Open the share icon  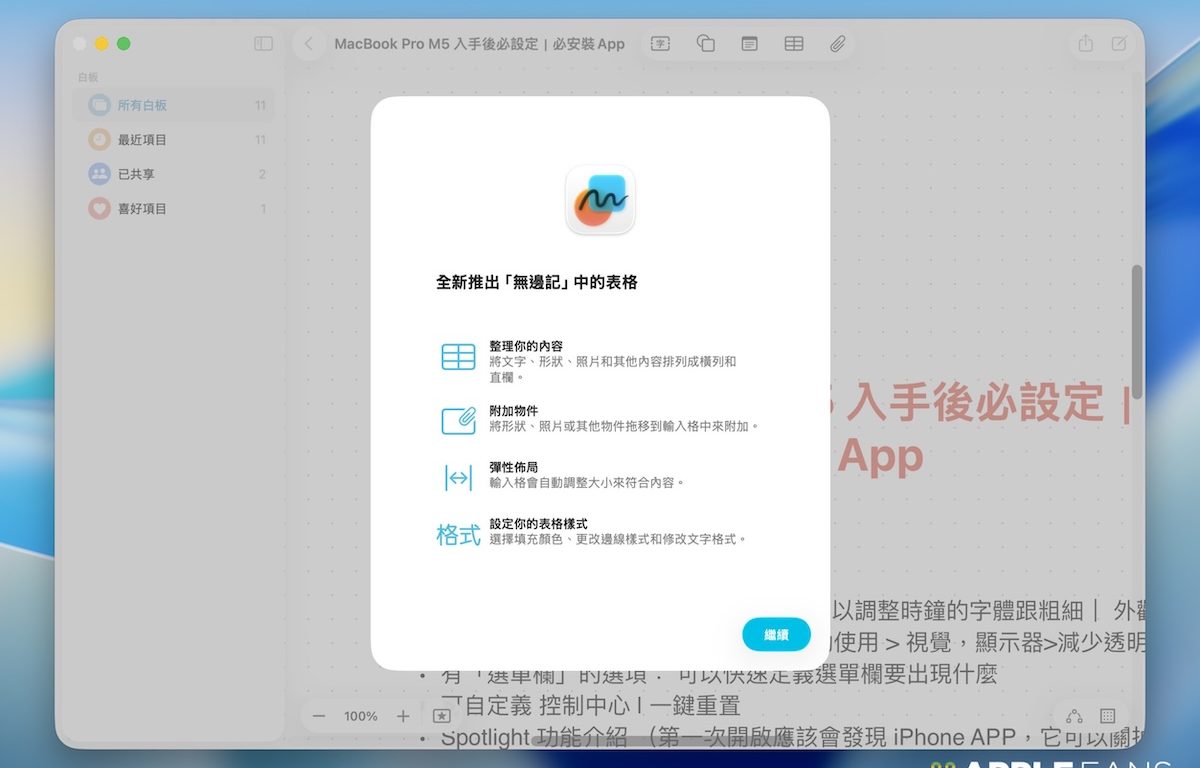coord(1085,44)
